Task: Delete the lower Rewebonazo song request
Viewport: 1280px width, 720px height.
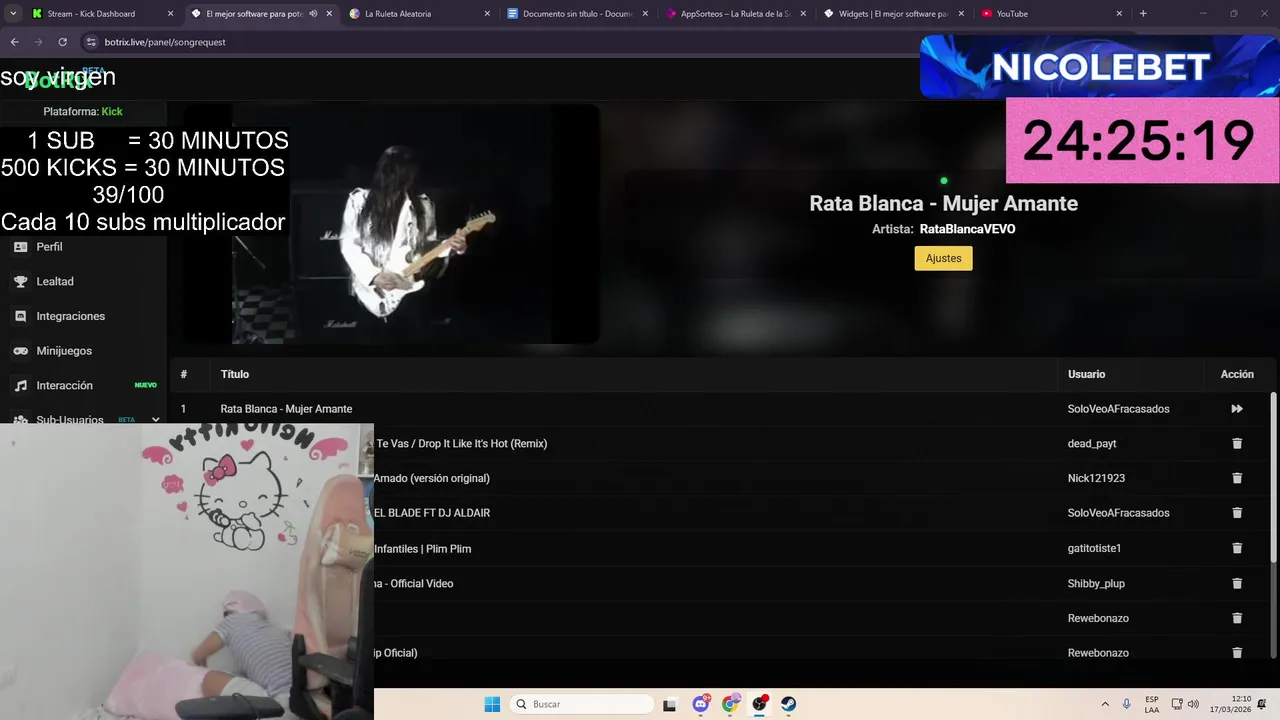Action: tap(1237, 653)
